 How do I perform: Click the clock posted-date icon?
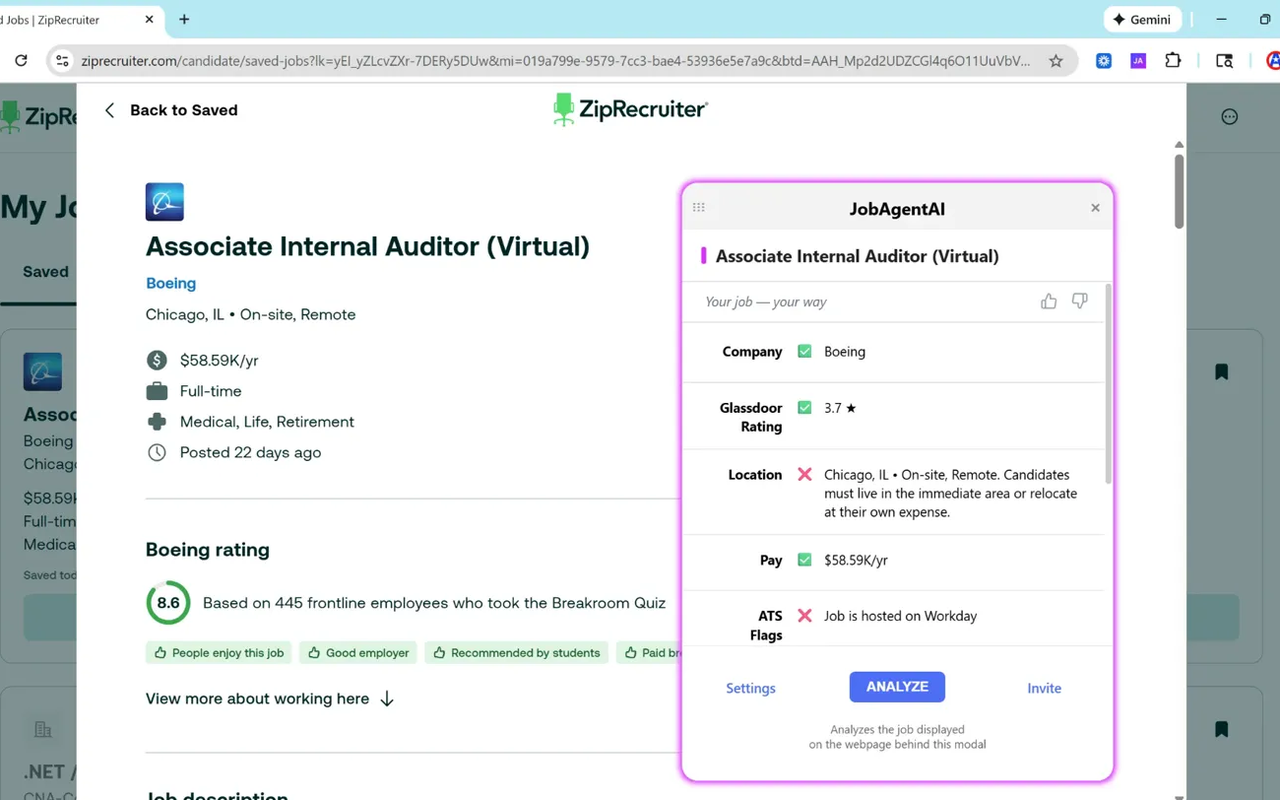157,453
